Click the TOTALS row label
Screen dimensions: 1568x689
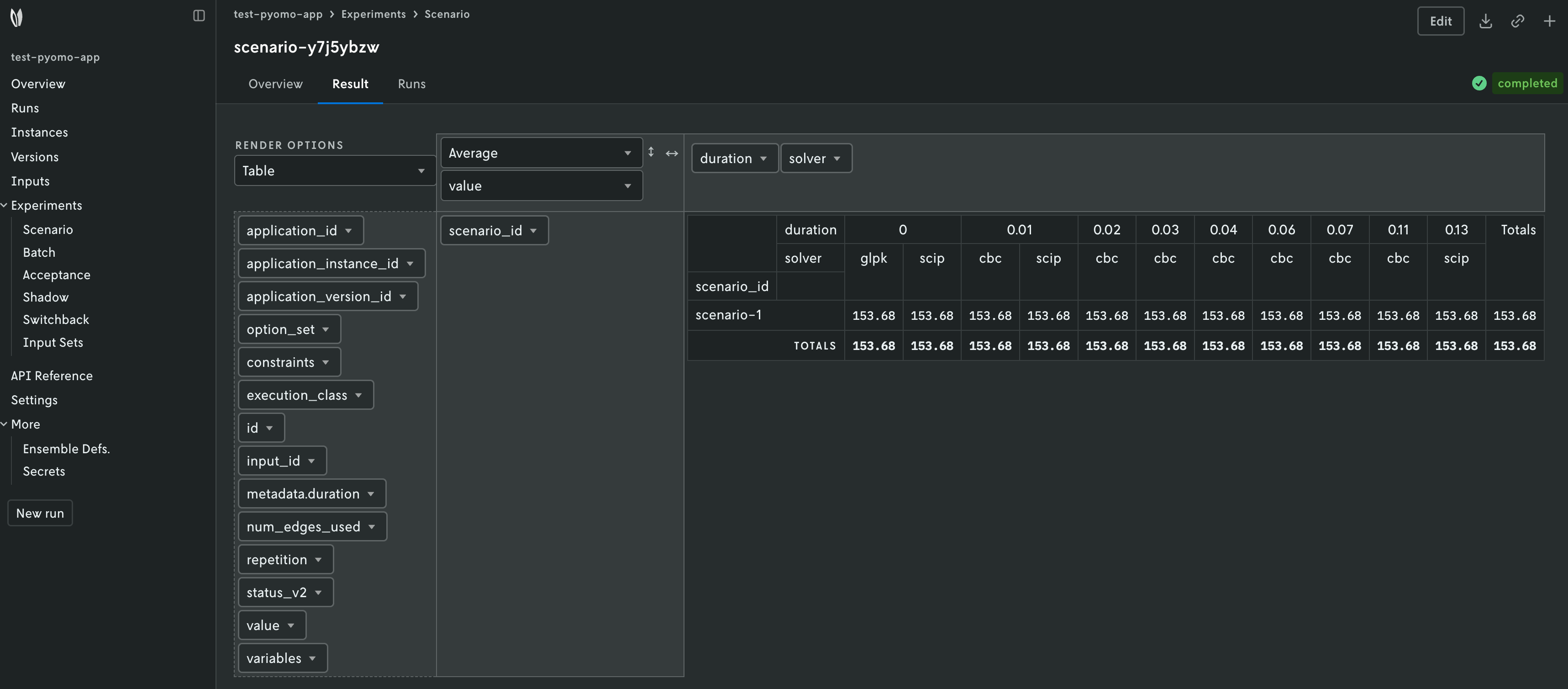(x=815, y=346)
